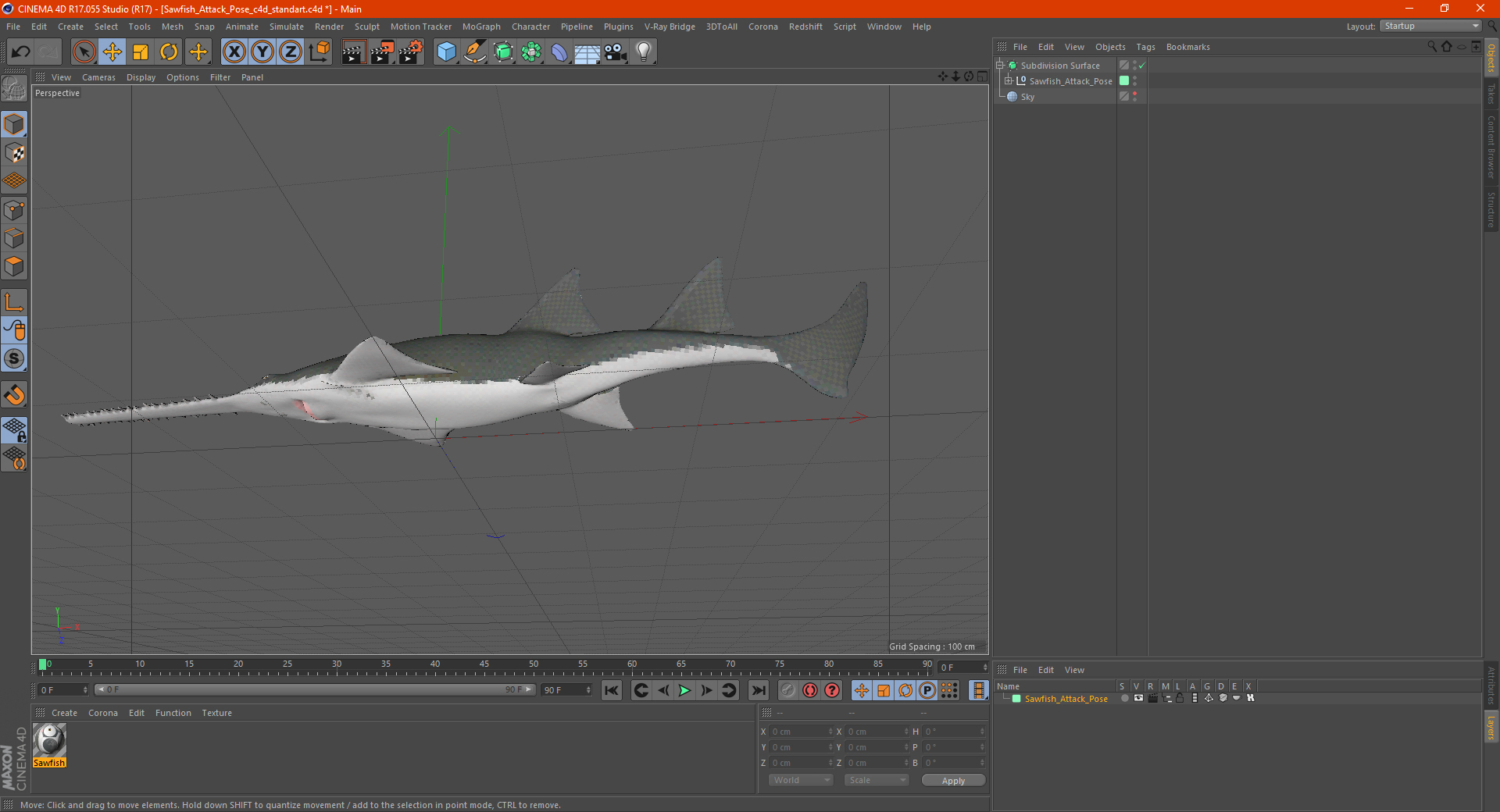Select the Sky object

(x=1027, y=97)
